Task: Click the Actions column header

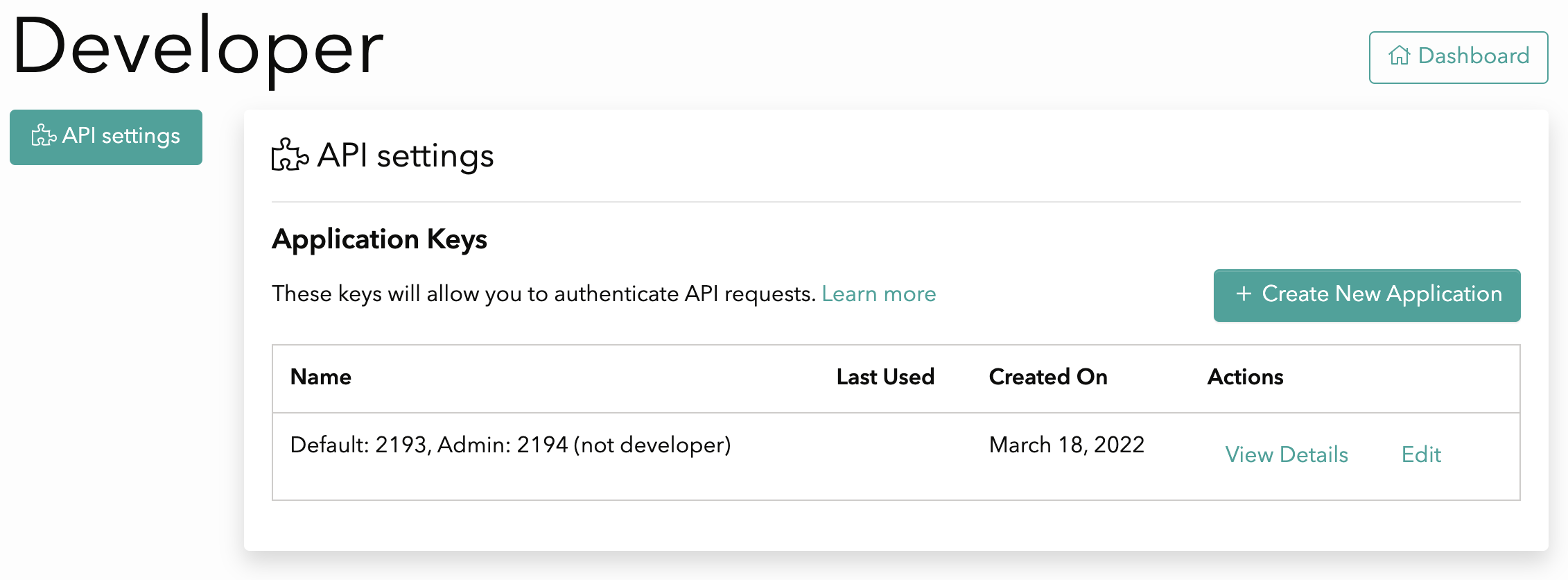Action: point(1245,377)
